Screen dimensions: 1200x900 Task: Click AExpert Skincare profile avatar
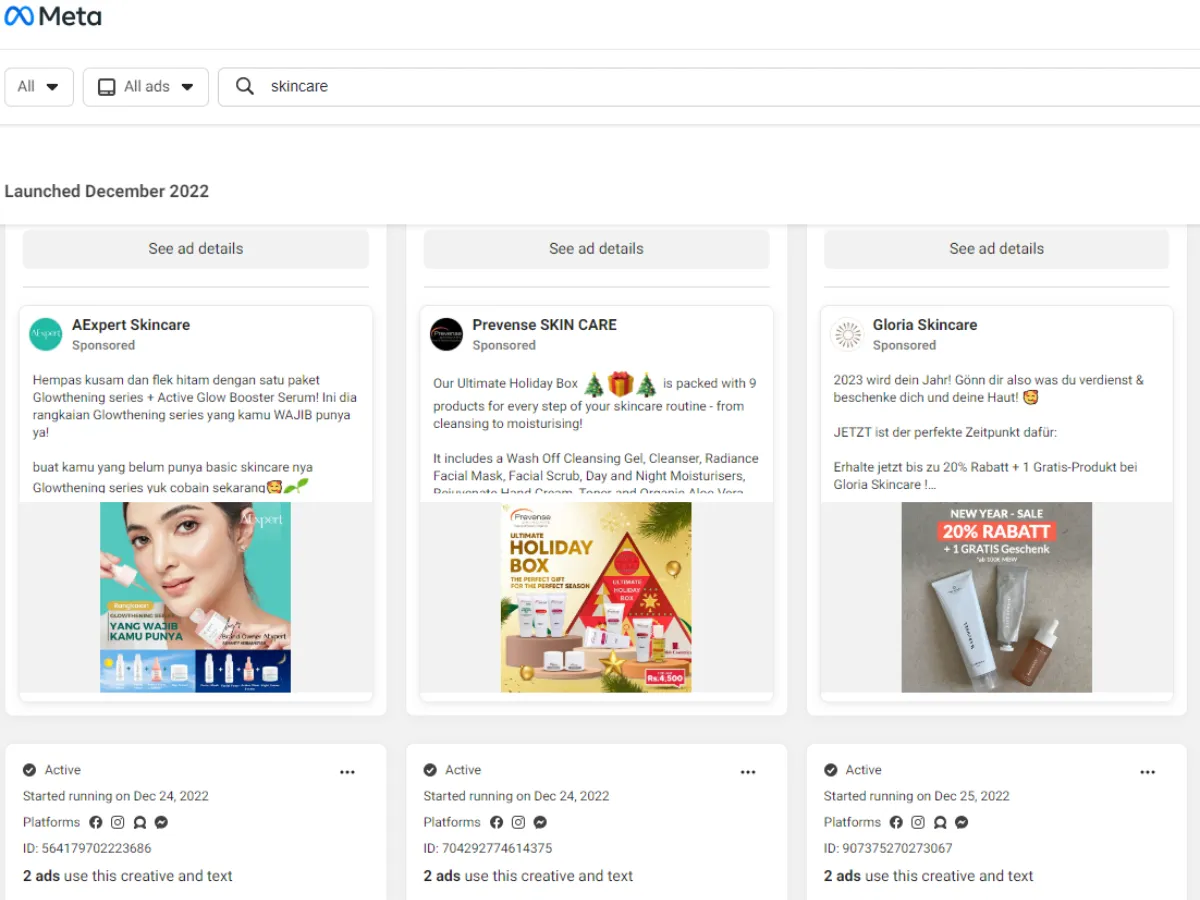pos(46,334)
